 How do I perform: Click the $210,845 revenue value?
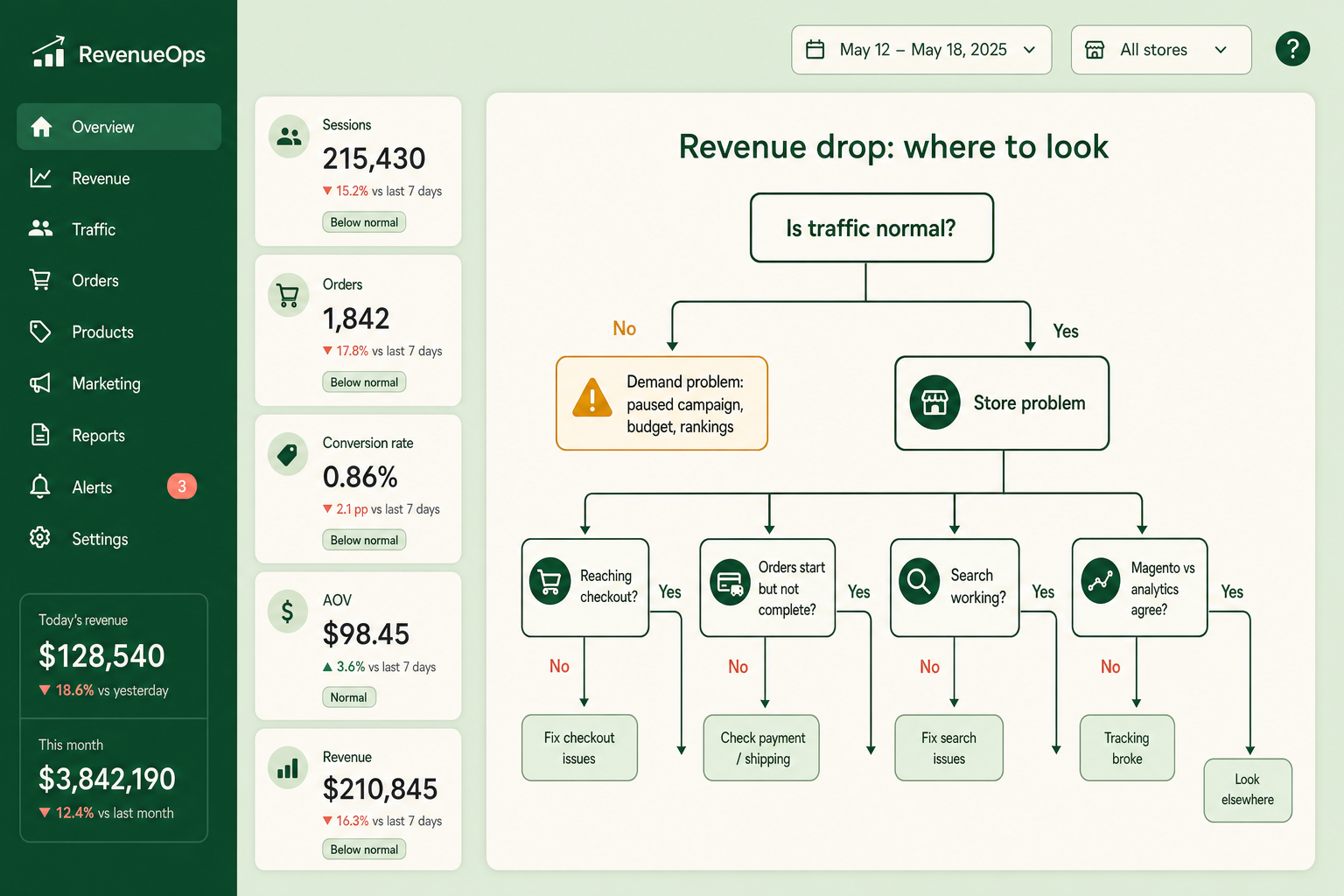[x=380, y=789]
